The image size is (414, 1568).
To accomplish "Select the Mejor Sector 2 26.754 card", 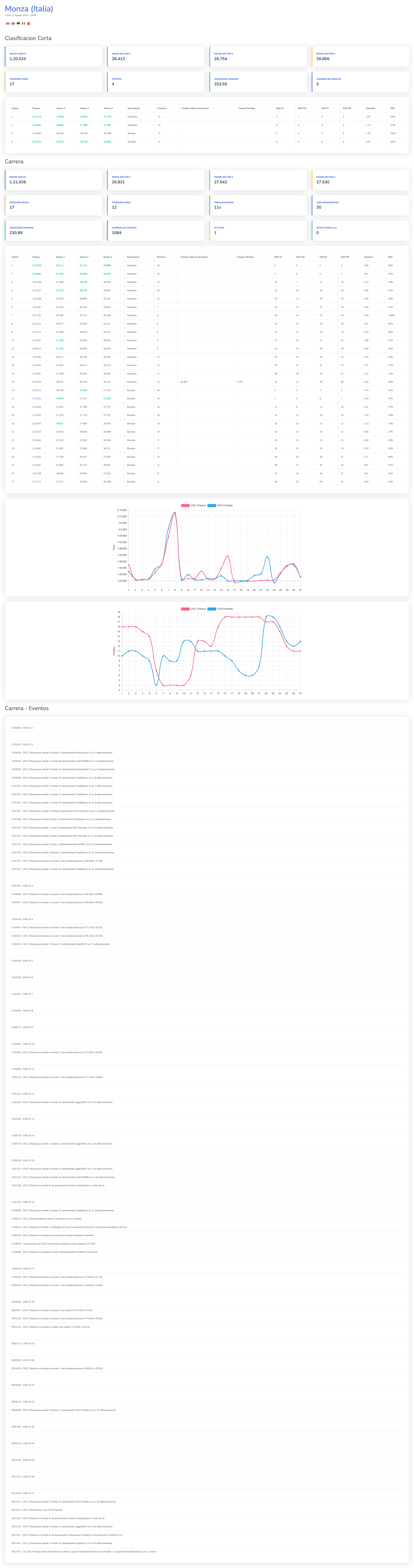I will (x=258, y=57).
